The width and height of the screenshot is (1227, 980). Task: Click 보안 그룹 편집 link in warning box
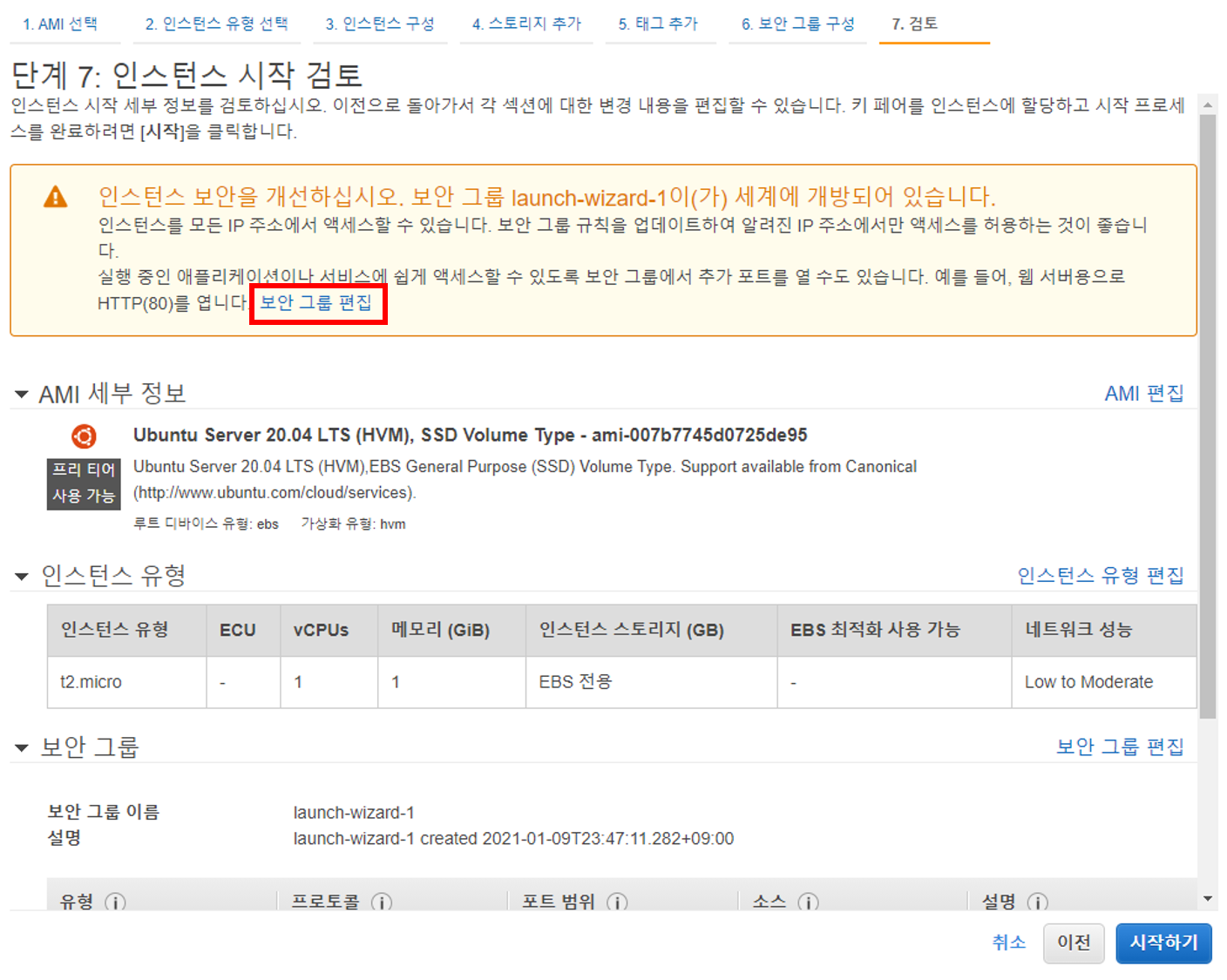coord(315,302)
